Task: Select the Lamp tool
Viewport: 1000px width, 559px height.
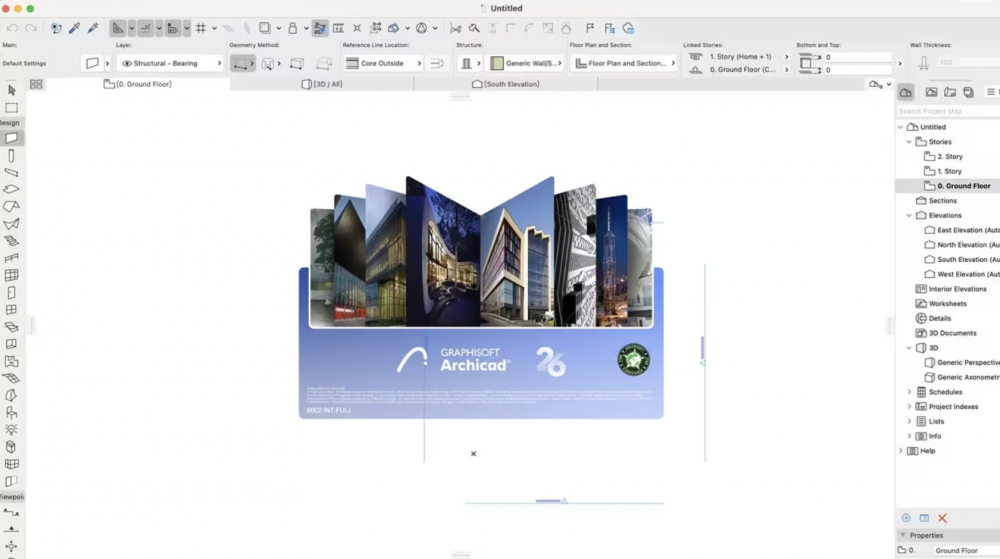Action: pyautogui.click(x=11, y=430)
